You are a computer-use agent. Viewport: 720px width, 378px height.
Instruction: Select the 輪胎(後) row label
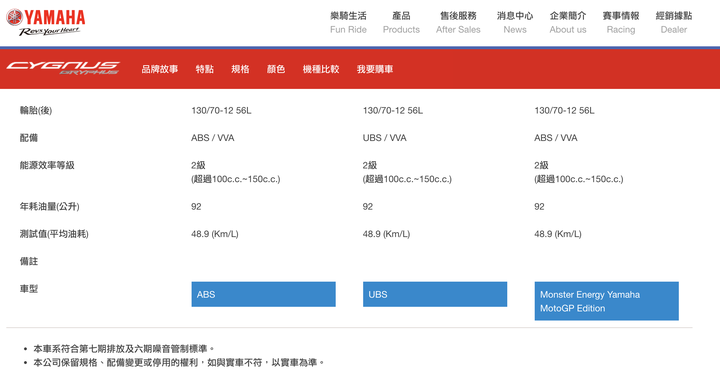36,111
